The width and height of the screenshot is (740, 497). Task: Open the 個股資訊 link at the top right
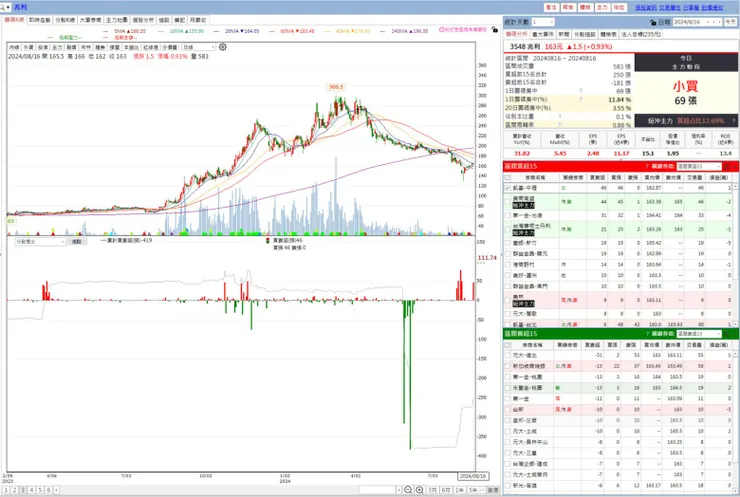point(645,8)
